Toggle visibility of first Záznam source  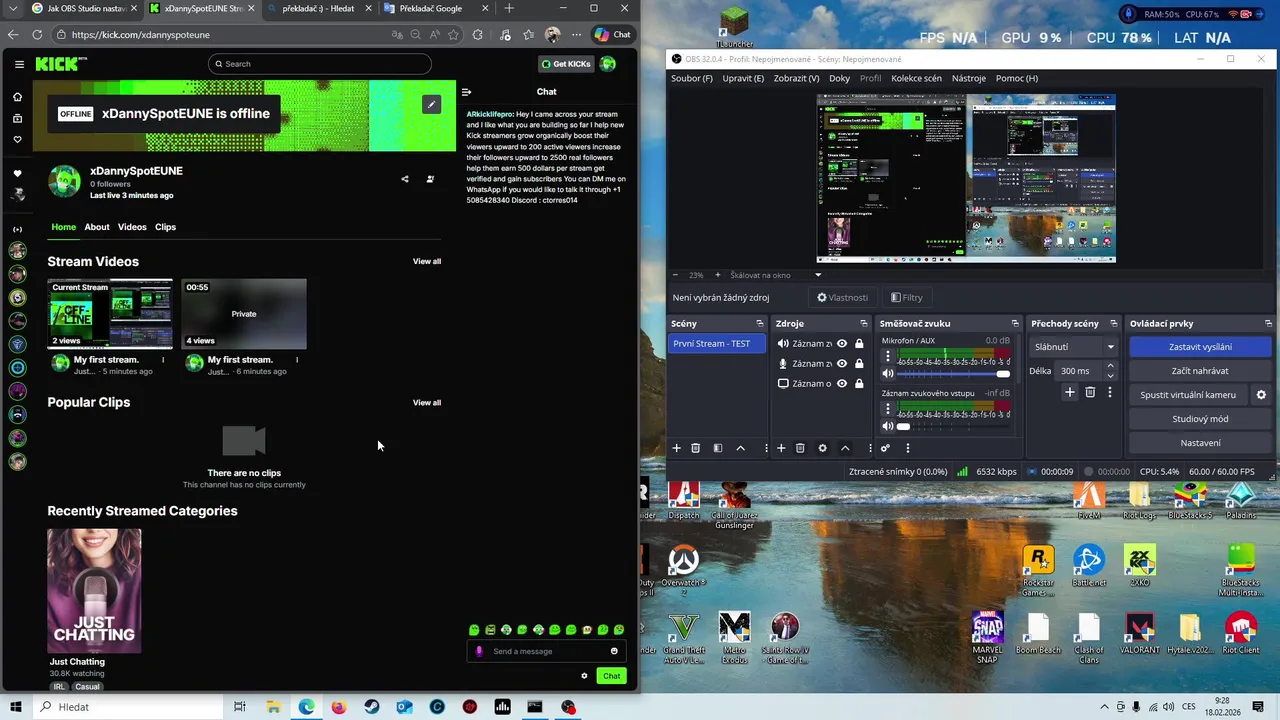click(842, 344)
